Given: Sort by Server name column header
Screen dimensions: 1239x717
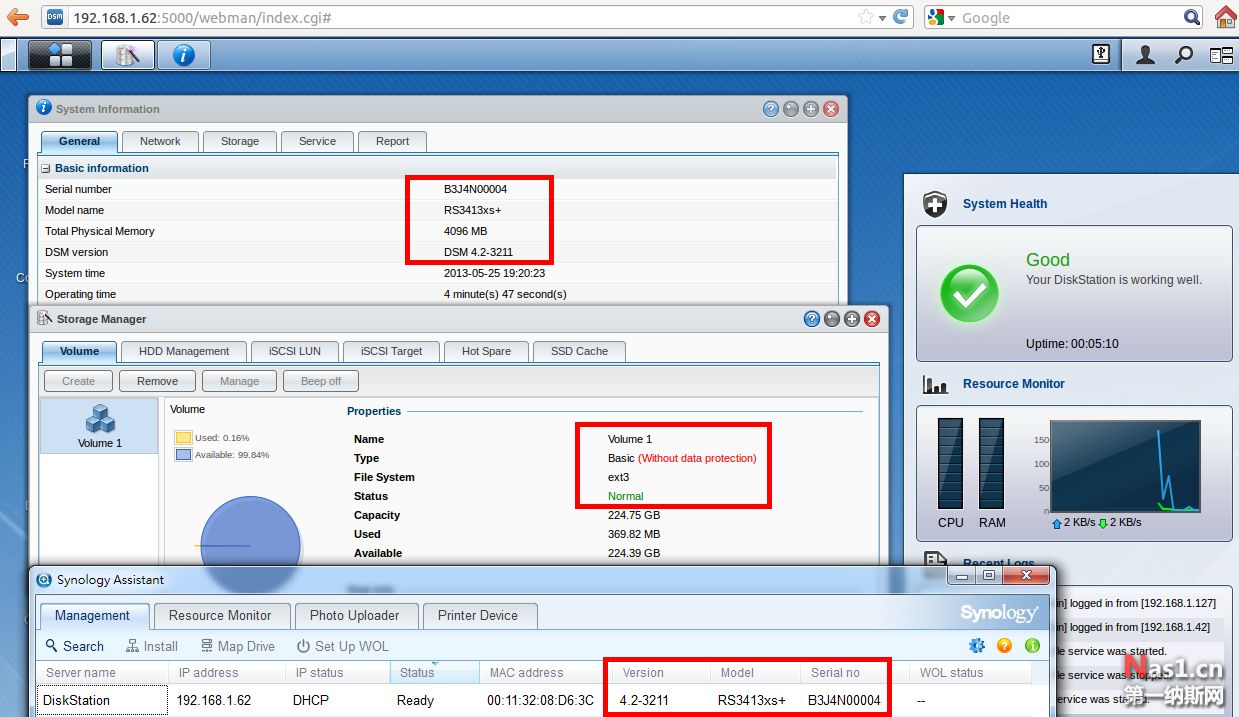Looking at the screenshot, I should point(102,673).
